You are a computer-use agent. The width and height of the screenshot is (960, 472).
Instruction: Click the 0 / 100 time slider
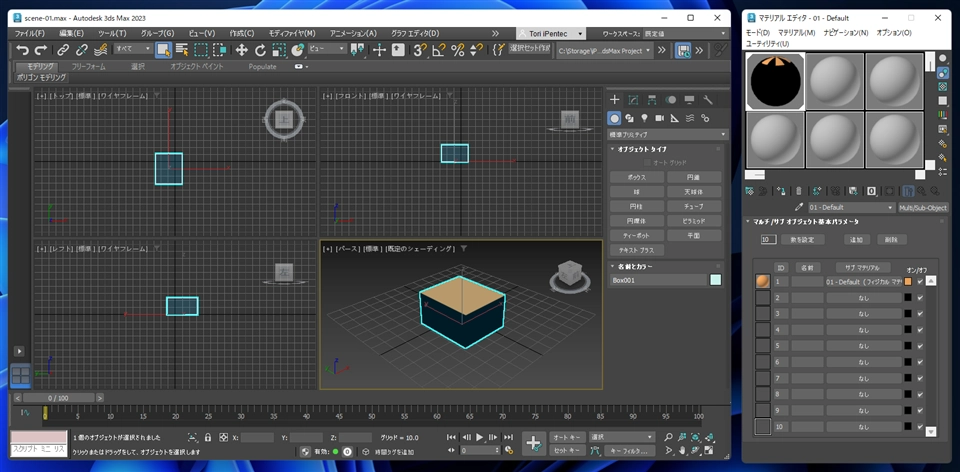[x=59, y=398]
